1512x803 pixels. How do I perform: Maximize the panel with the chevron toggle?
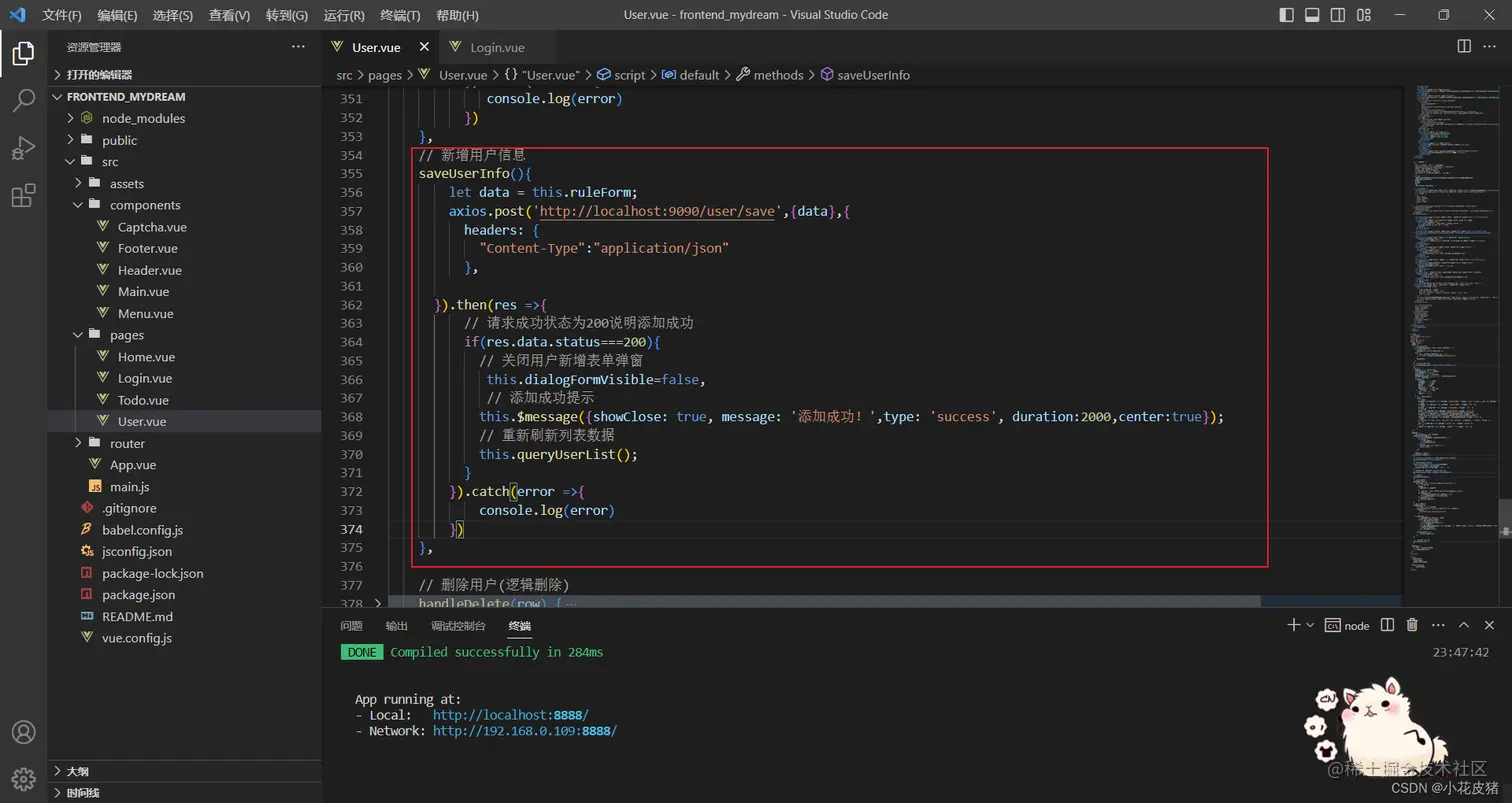point(1465,625)
